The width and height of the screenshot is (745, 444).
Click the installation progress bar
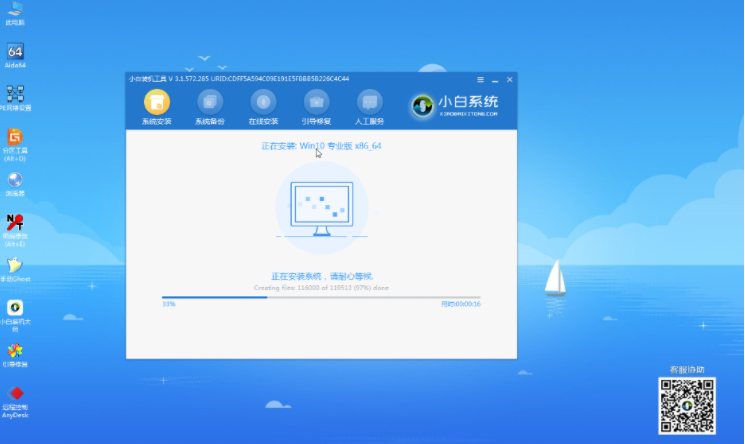pos(320,297)
